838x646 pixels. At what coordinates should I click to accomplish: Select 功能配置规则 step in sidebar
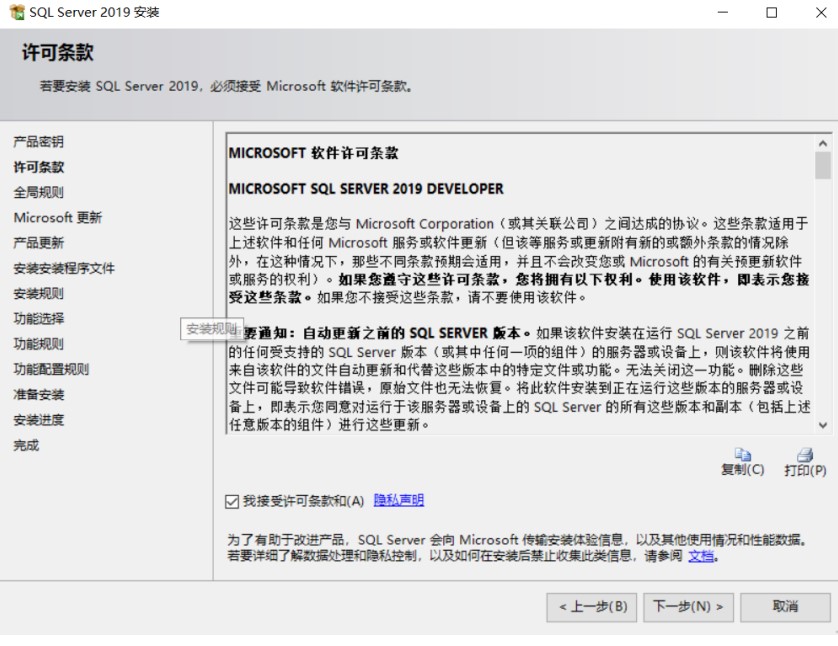click(x=51, y=369)
